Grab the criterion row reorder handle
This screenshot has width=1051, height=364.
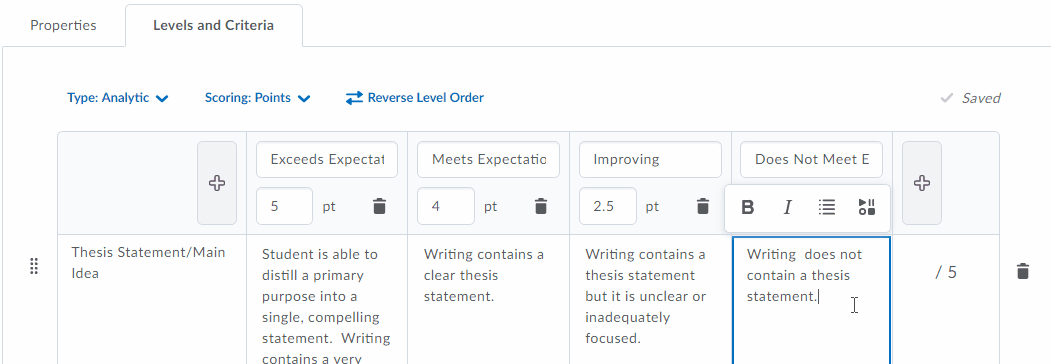(x=34, y=267)
